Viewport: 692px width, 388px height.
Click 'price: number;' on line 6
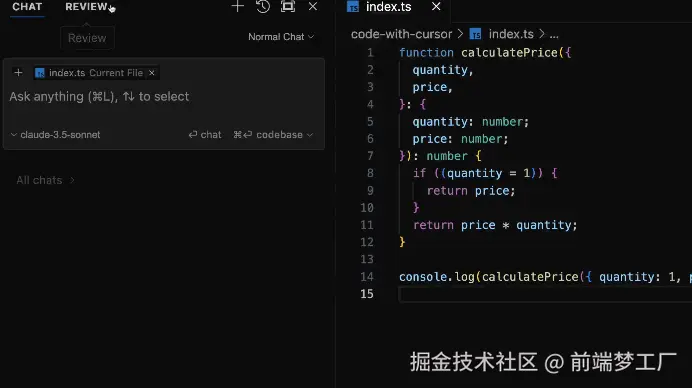460,139
